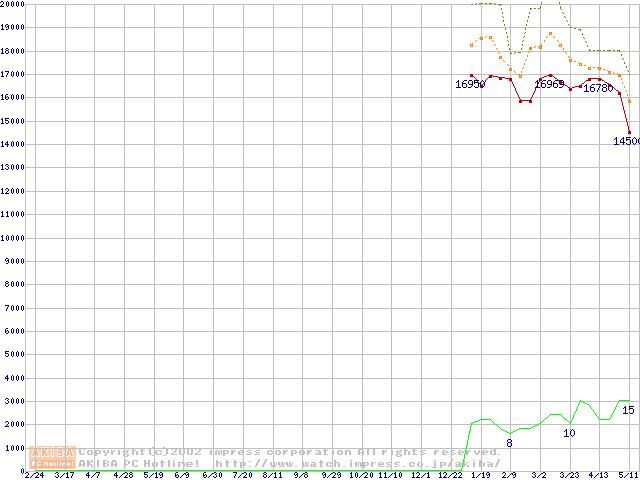Click the 16969 price data label
This screenshot has height=480, width=640.
(549, 85)
